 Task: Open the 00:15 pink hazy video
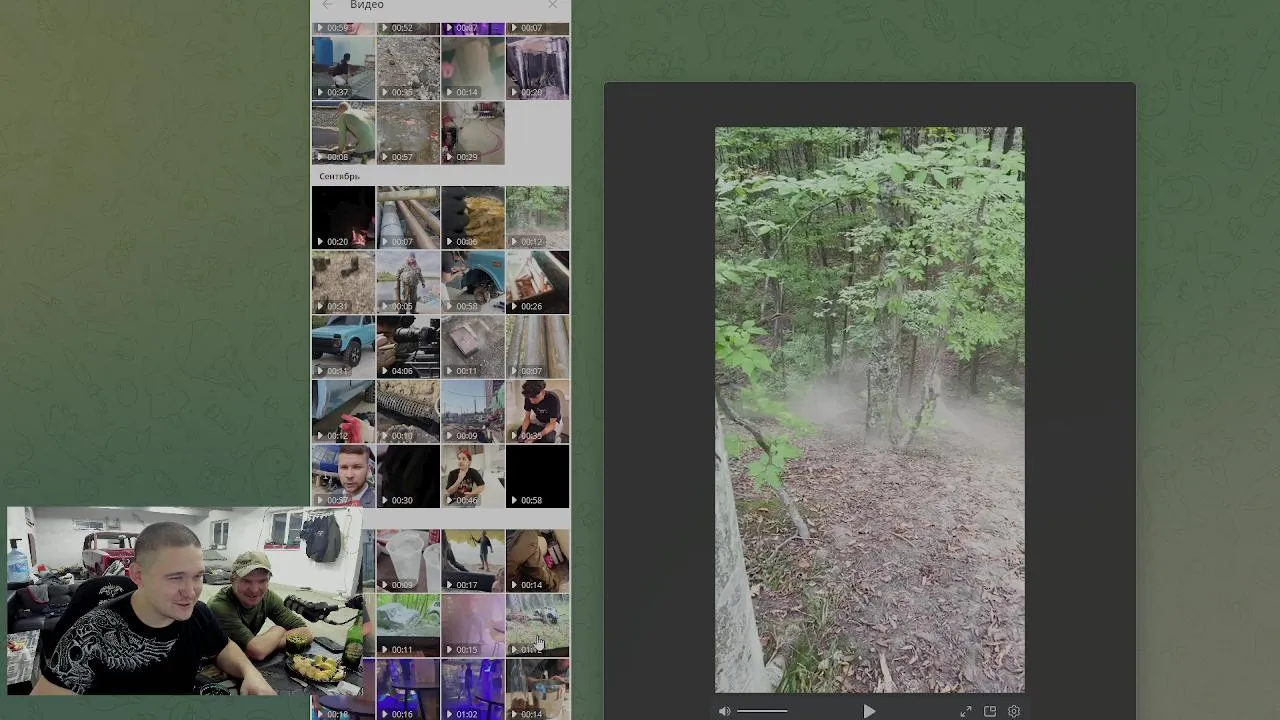pyautogui.click(x=473, y=626)
